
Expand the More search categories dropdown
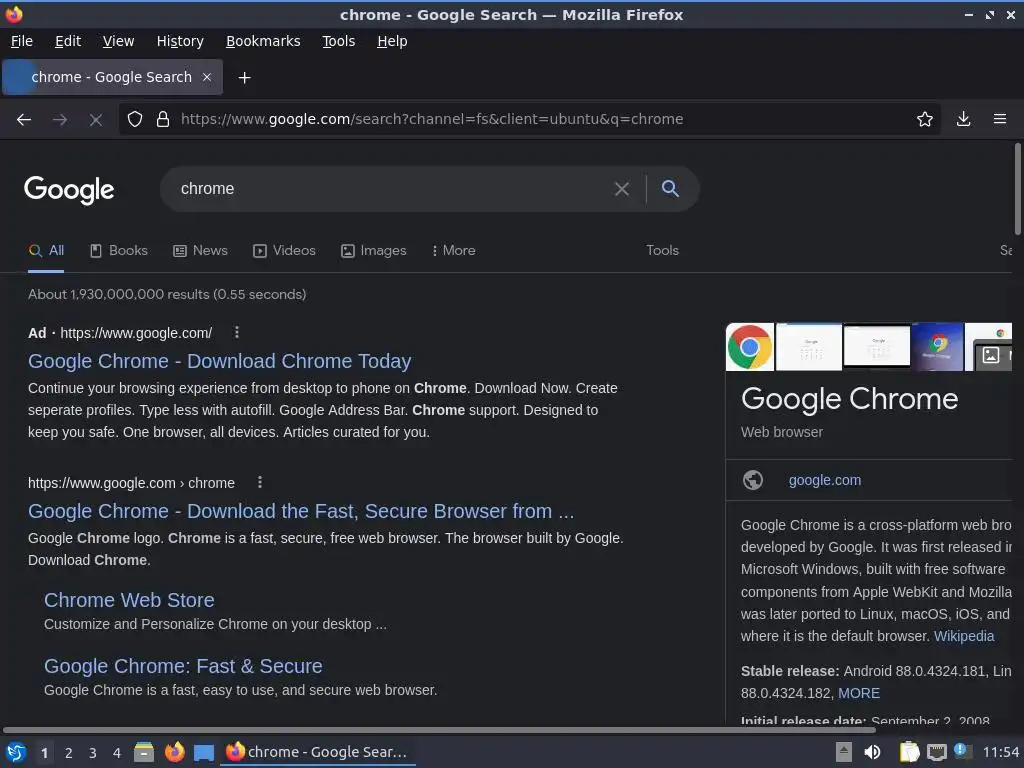click(453, 251)
